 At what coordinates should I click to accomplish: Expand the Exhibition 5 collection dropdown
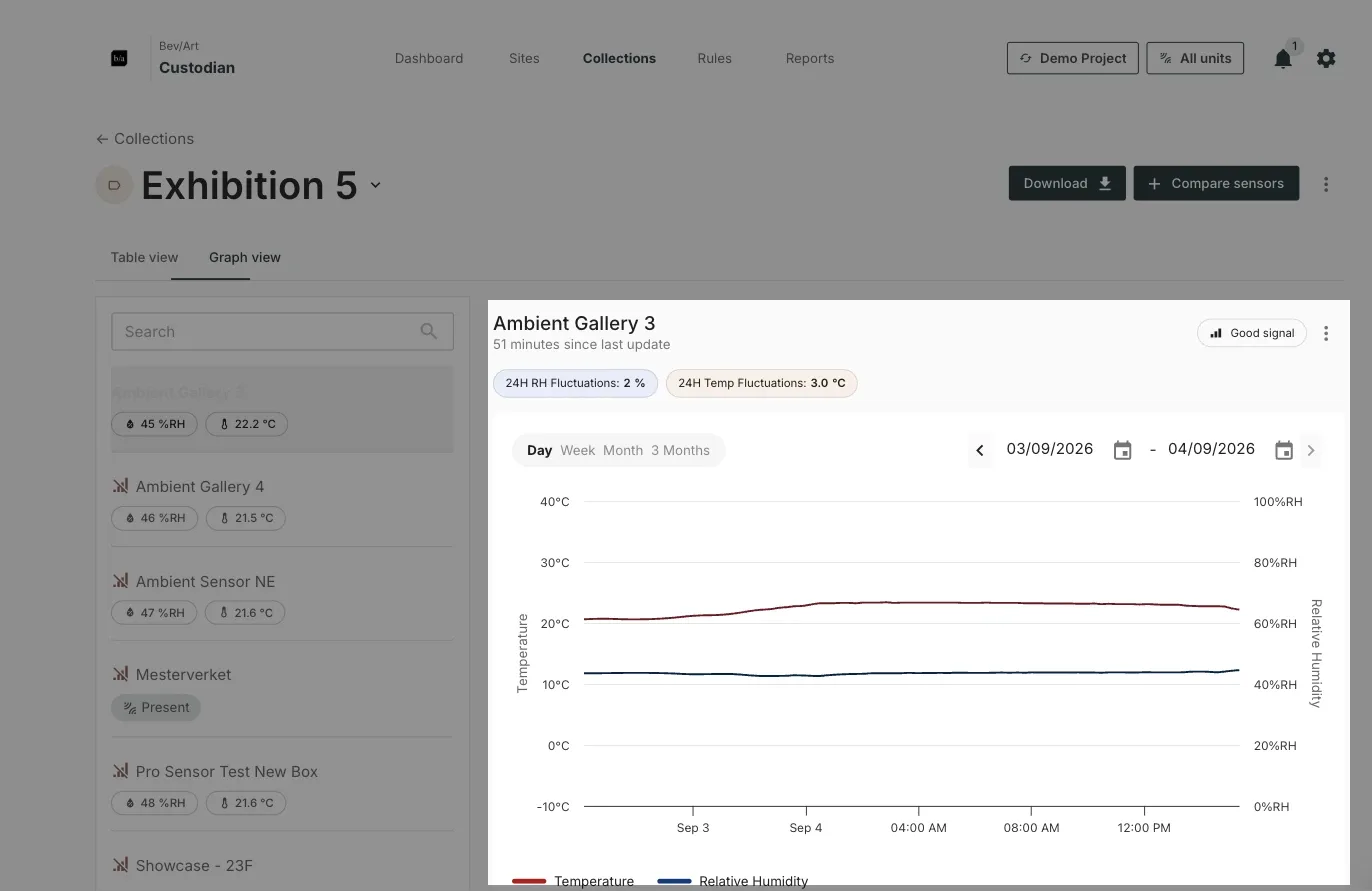tap(376, 185)
